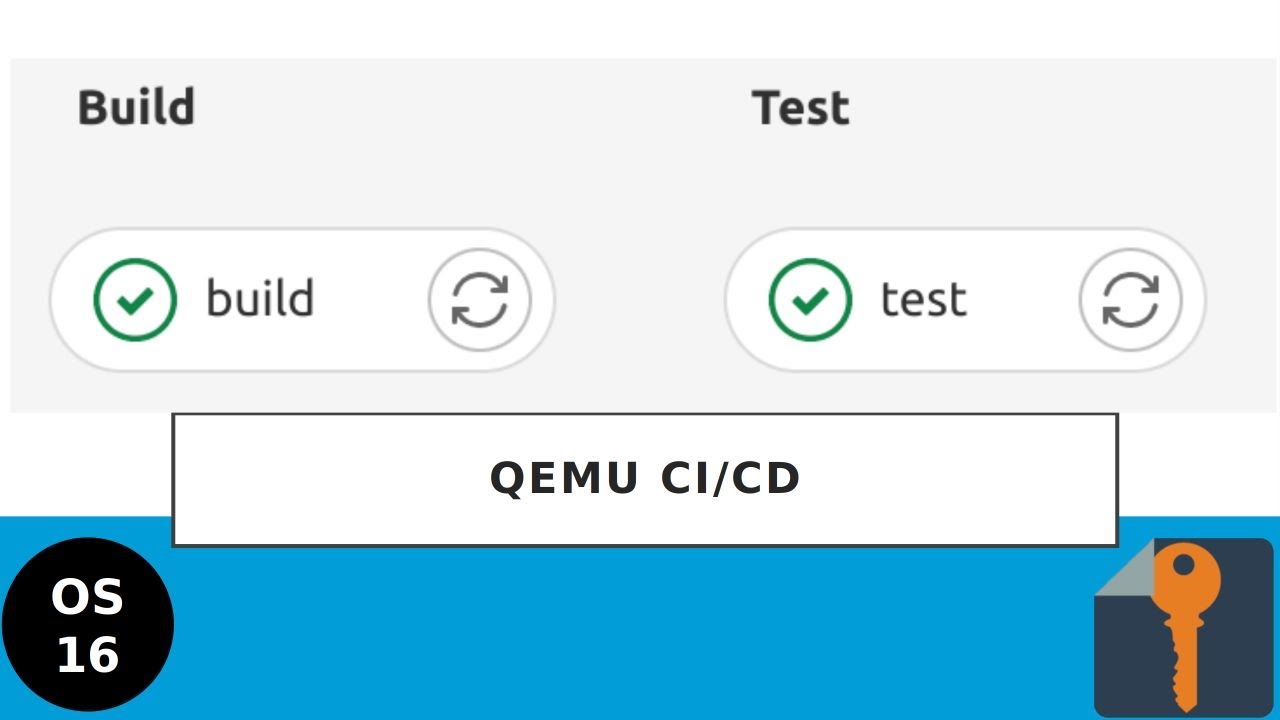Select the test job name text
1280x720 pixels.
pyautogui.click(x=923, y=299)
